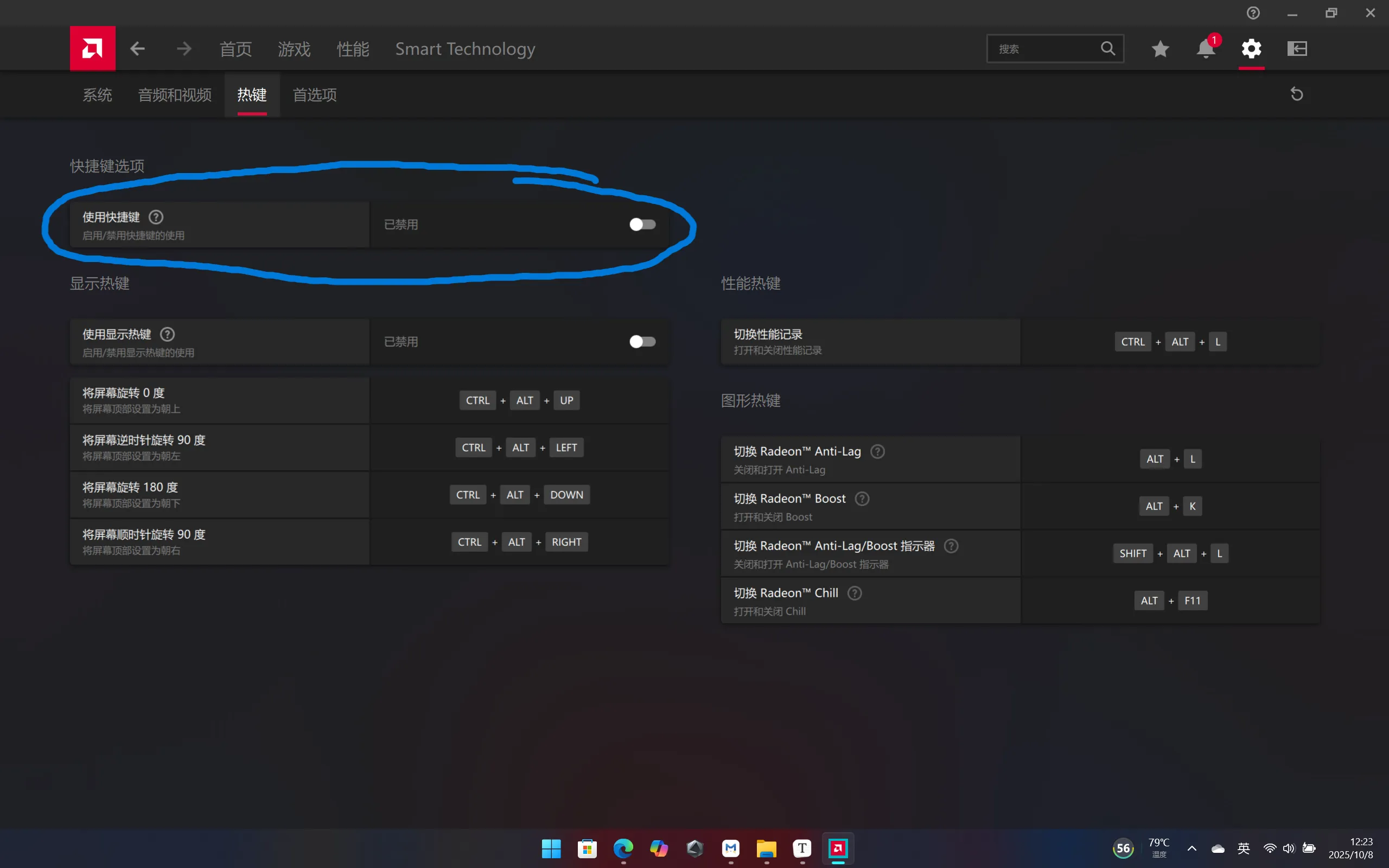Image resolution: width=1389 pixels, height=868 pixels.
Task: Enable the 使用显示热键 toggle switch
Action: point(642,342)
